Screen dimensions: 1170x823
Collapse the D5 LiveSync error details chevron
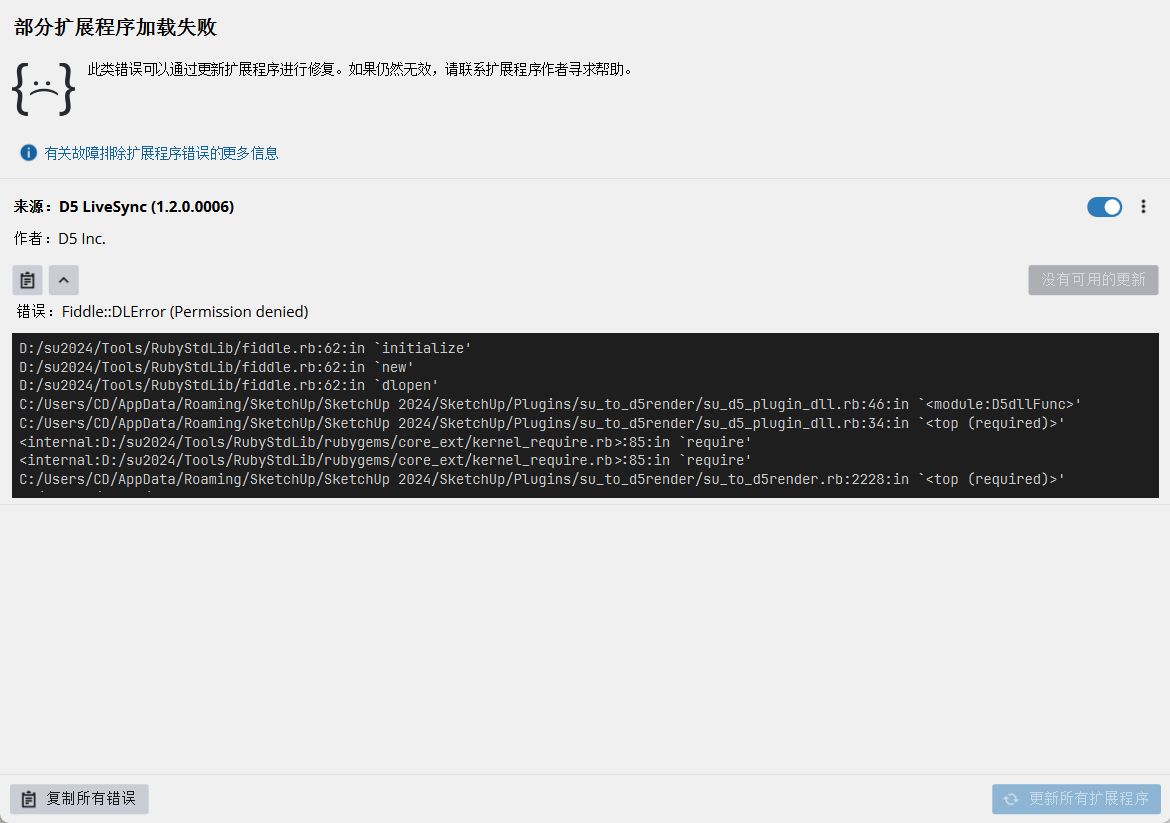[63, 280]
